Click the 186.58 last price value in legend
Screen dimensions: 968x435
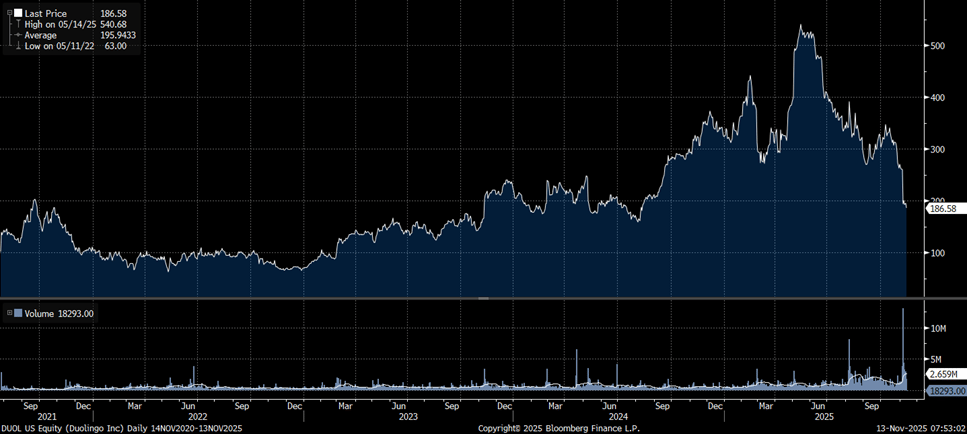[112, 13]
